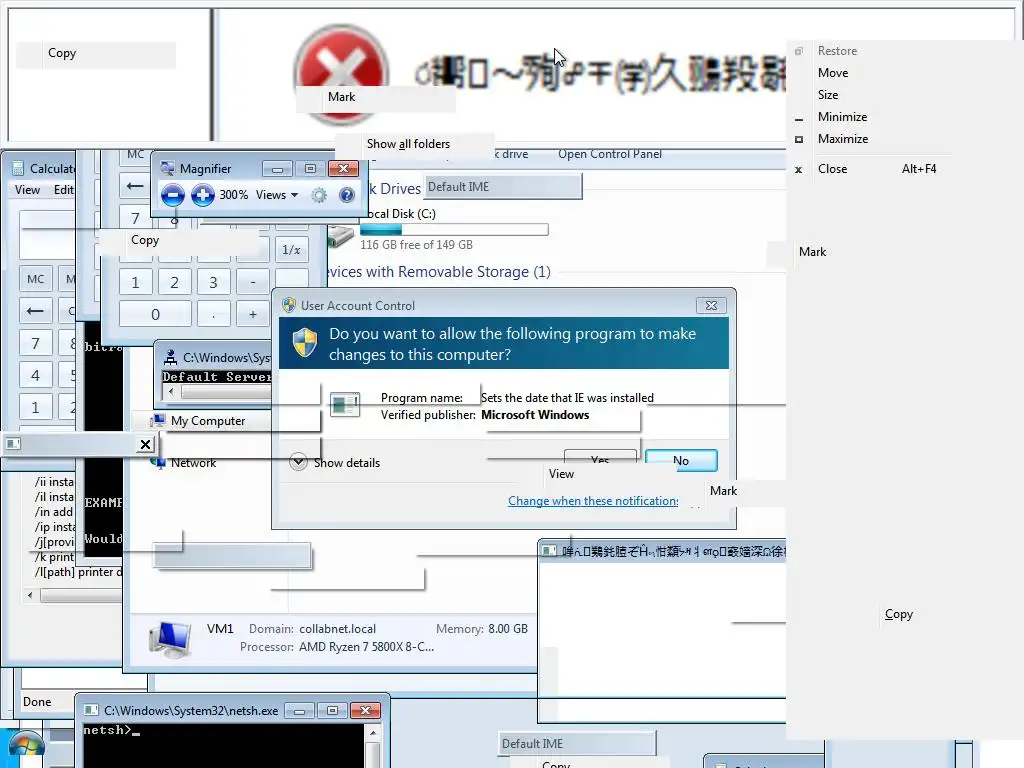Click calculator key 2
Viewport: 1024px width, 768px height.
174,282
